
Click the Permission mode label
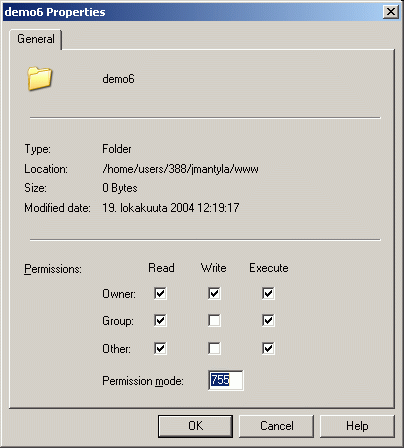pos(143,381)
